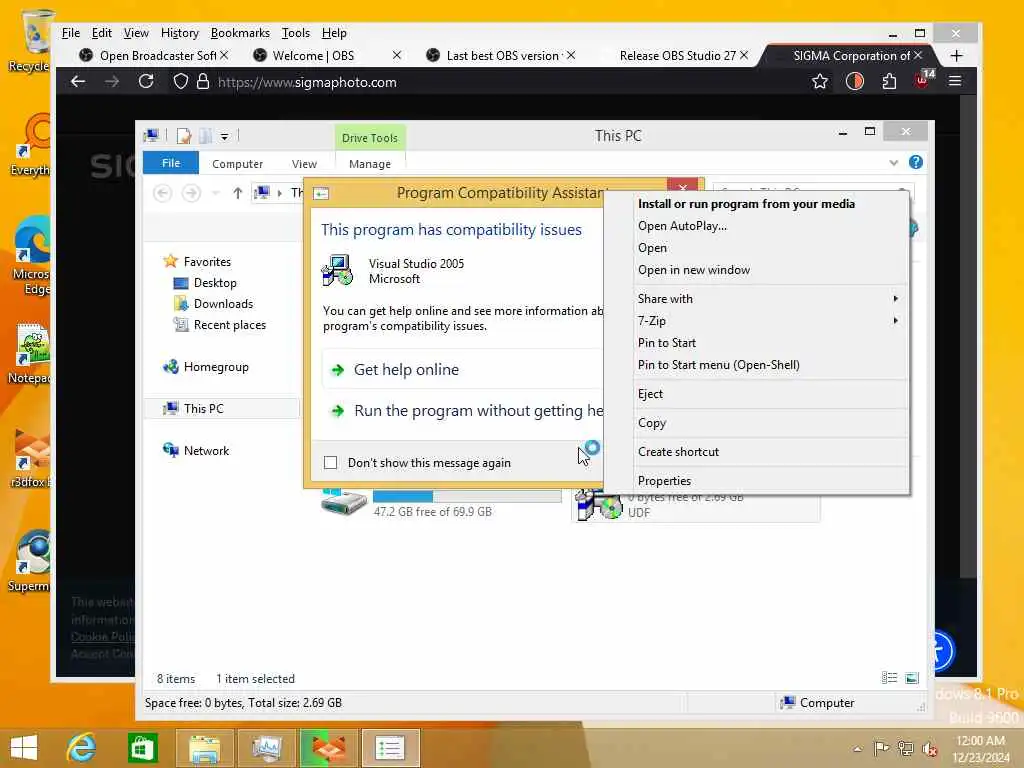Image resolution: width=1024 pixels, height=768 pixels.
Task: Switch to details view in status bar
Action: pos(889,678)
